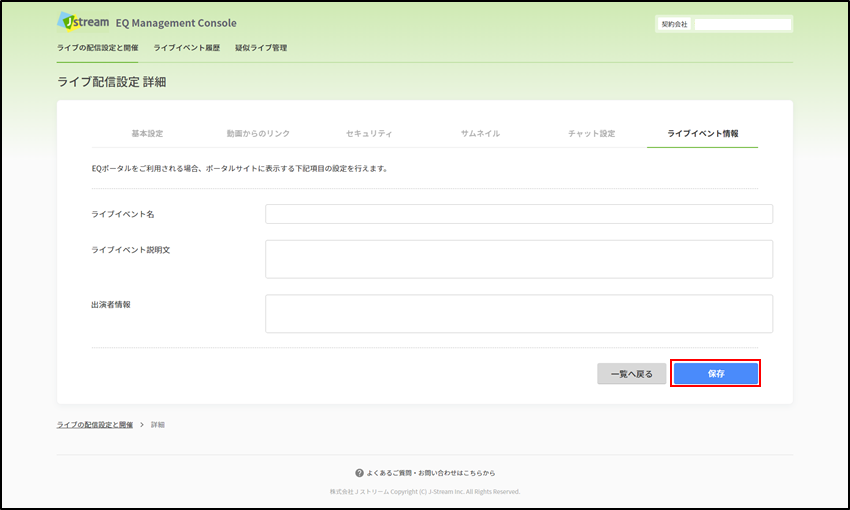Click the ライブイベント名 label
Image resolution: width=850 pixels, height=510 pixels.
point(123,214)
